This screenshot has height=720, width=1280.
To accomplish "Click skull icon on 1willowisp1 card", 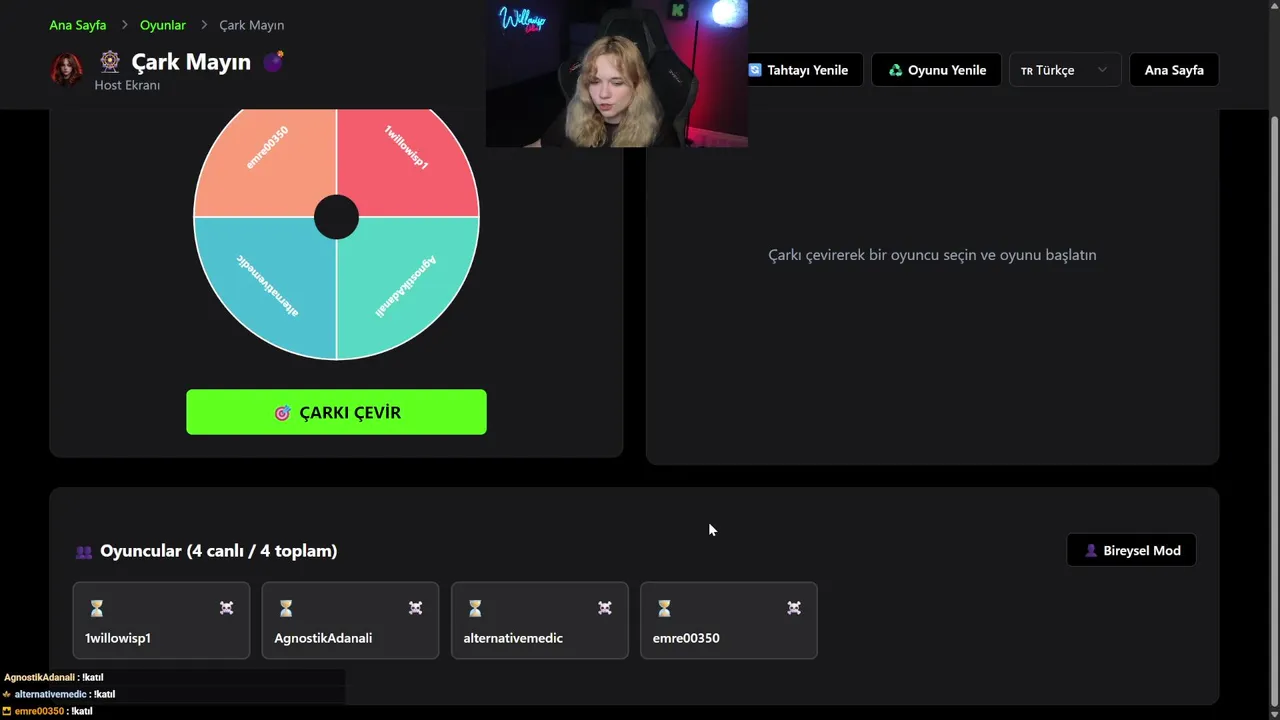I will [x=227, y=608].
